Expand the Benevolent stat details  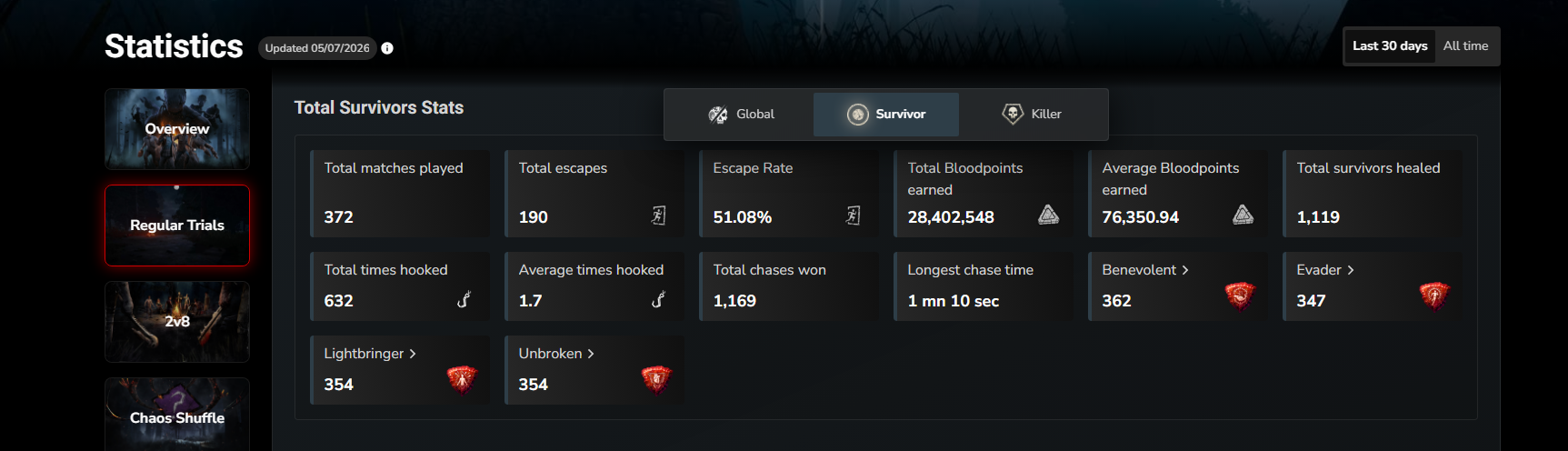(x=1145, y=270)
